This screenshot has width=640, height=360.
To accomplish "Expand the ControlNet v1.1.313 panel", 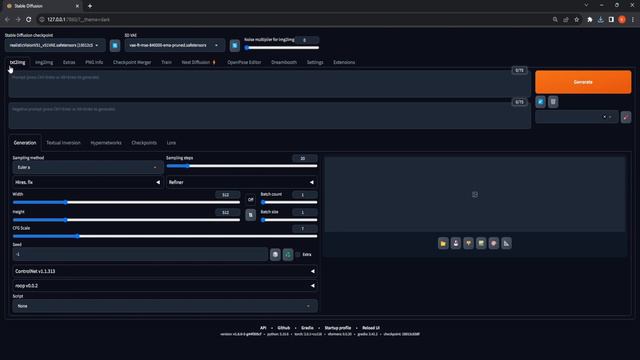I will (x=165, y=271).
